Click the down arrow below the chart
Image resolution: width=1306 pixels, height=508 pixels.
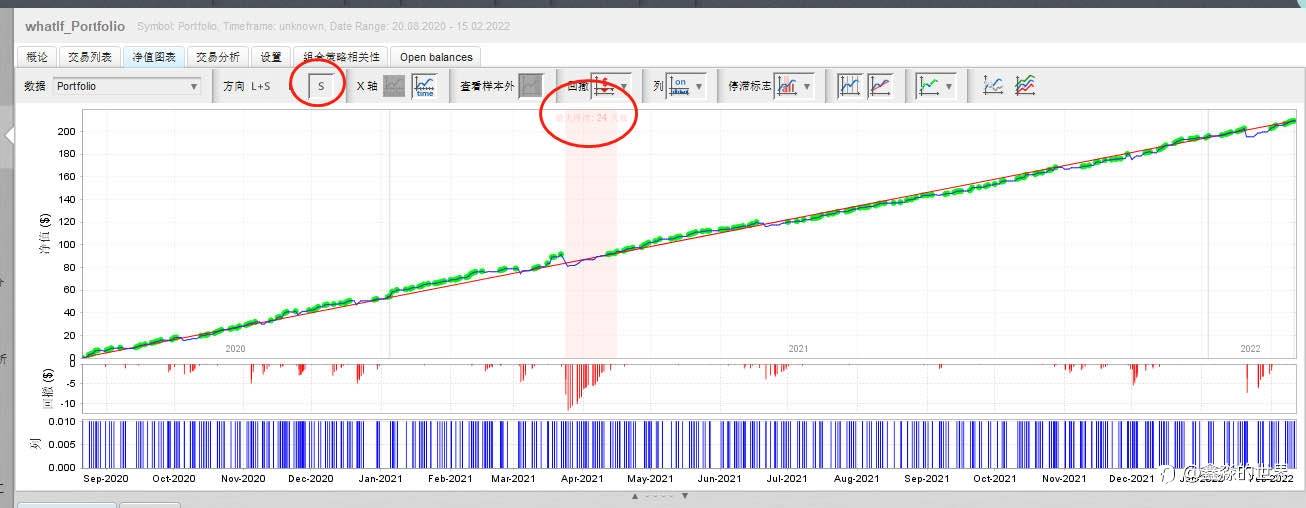coord(685,496)
